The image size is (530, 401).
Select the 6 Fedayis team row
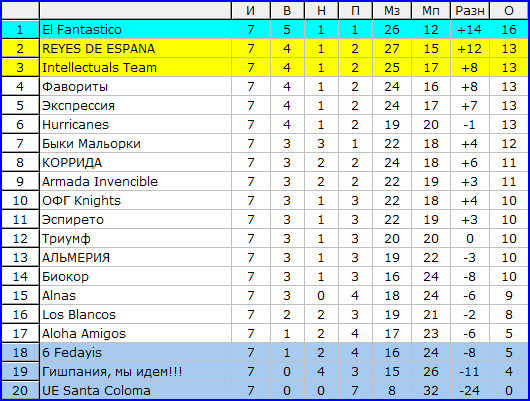point(265,353)
